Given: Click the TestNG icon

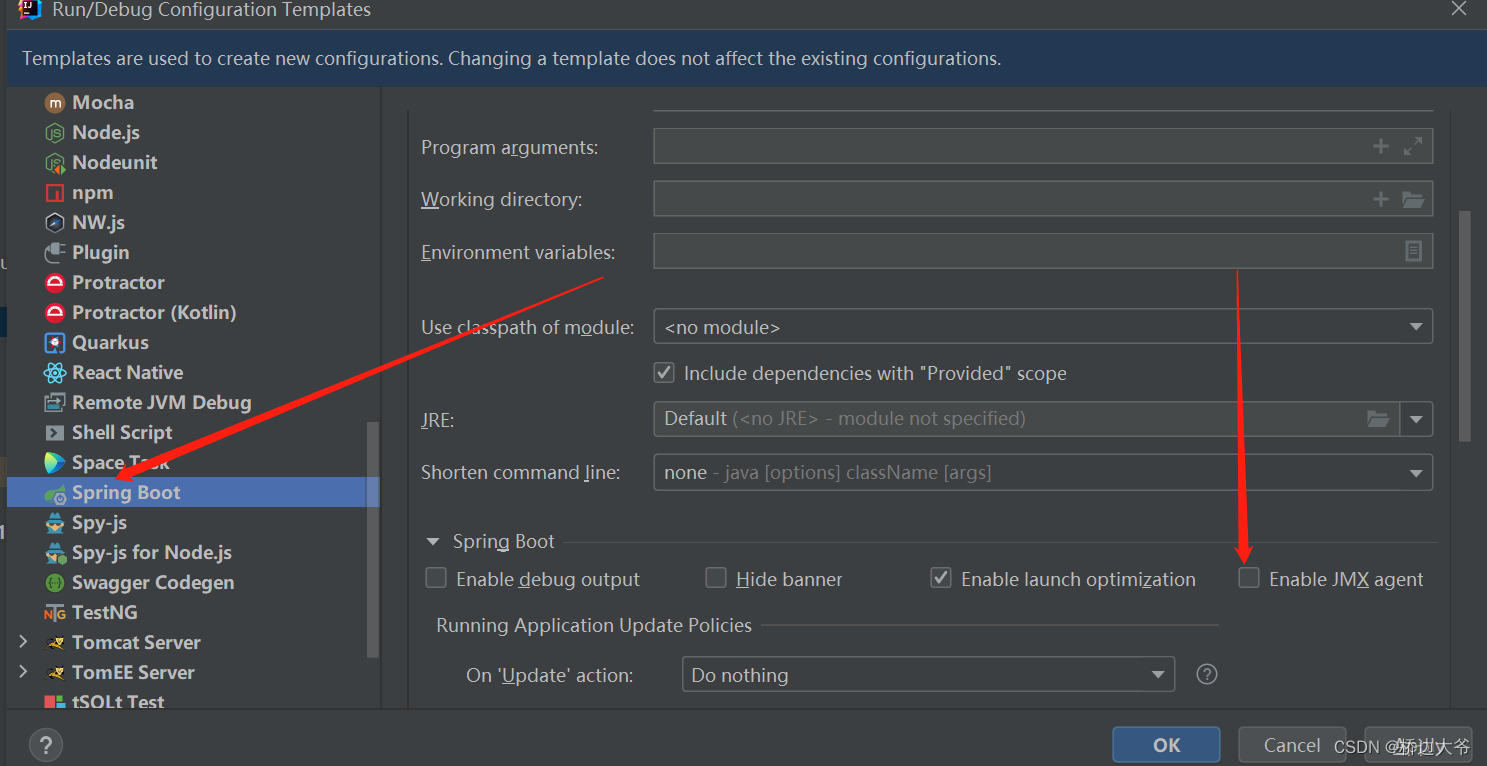Looking at the screenshot, I should click(55, 612).
